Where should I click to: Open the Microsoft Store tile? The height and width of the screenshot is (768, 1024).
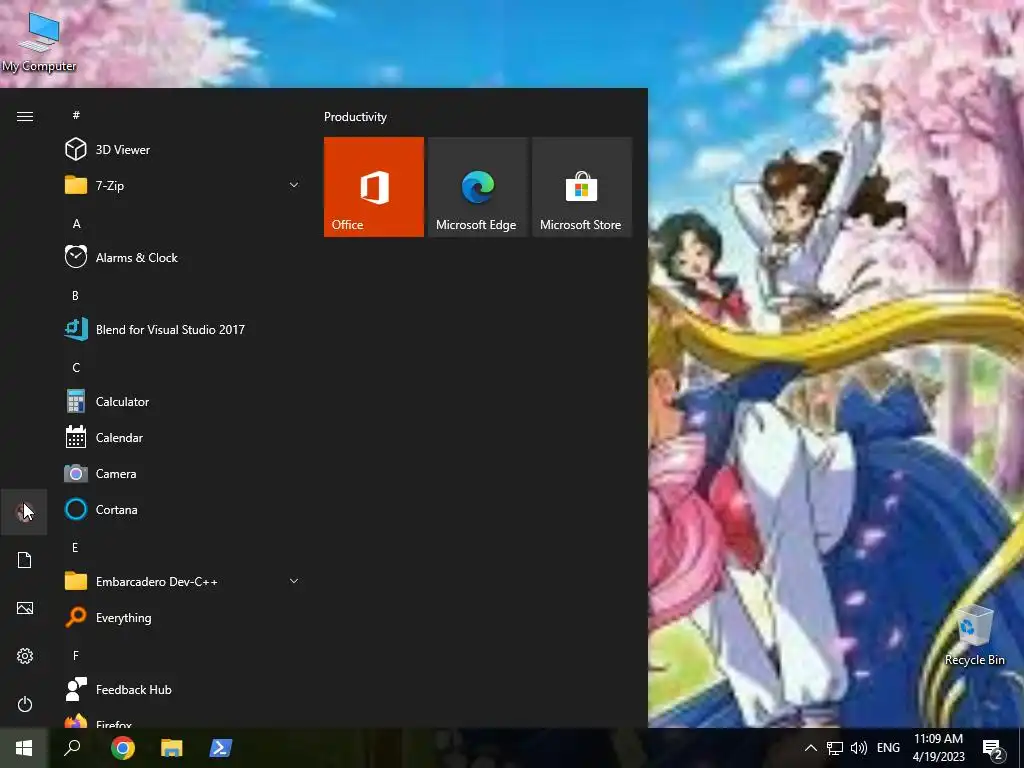pos(582,187)
